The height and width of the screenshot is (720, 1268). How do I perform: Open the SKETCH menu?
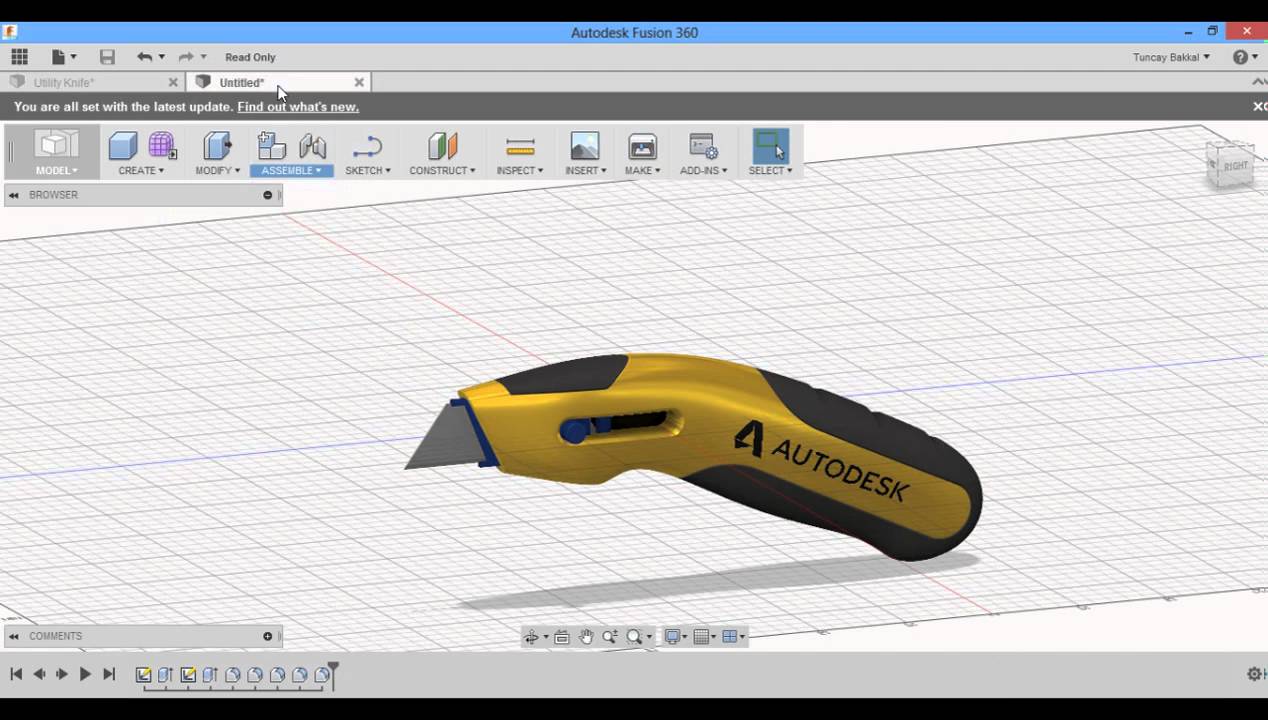(367, 170)
